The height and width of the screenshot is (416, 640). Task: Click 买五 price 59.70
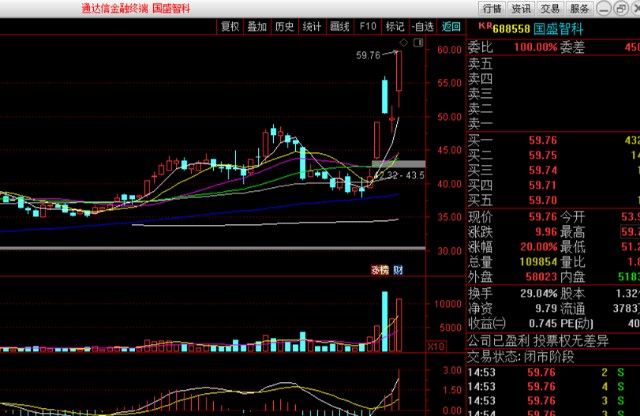click(x=543, y=200)
